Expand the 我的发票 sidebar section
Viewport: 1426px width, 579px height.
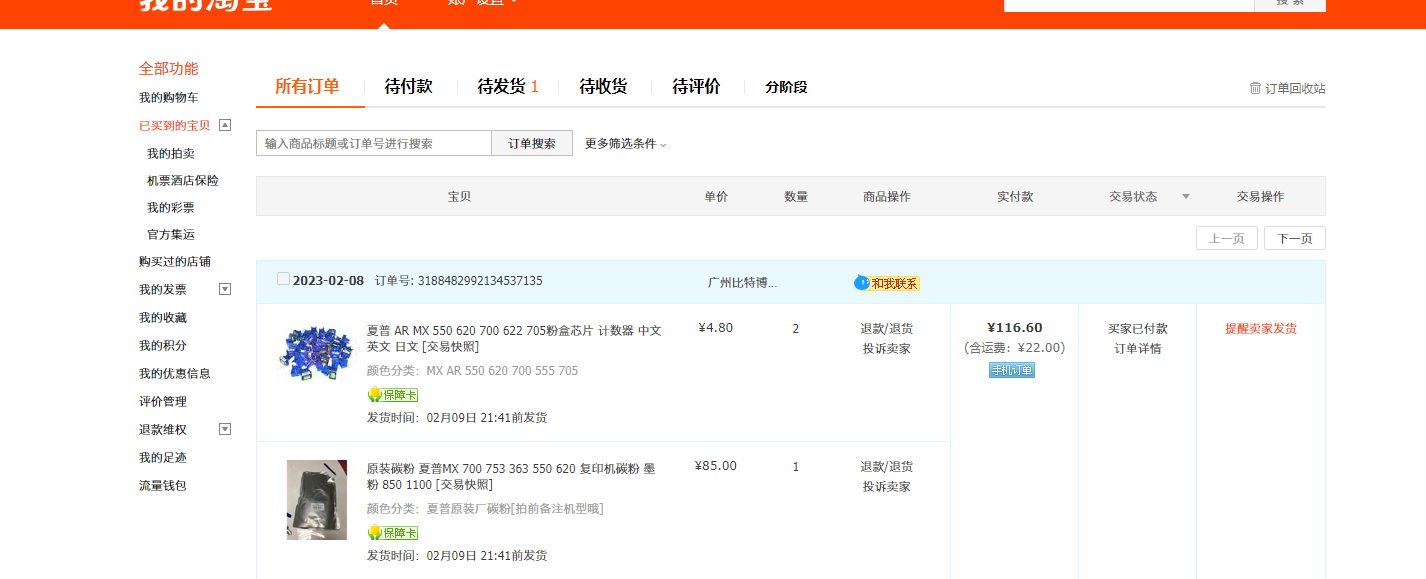pyautogui.click(x=225, y=289)
